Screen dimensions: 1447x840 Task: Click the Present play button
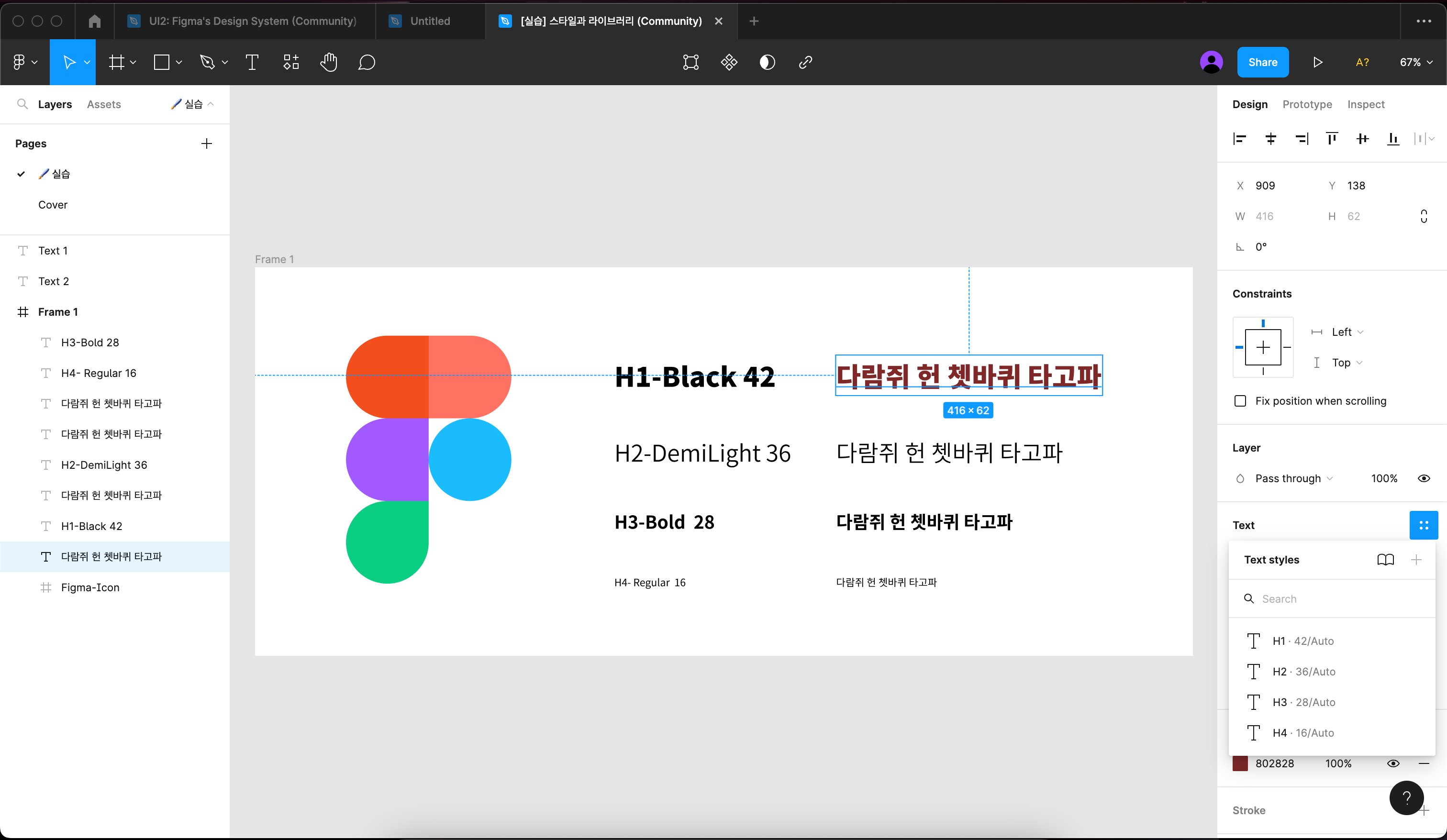pyautogui.click(x=1317, y=62)
